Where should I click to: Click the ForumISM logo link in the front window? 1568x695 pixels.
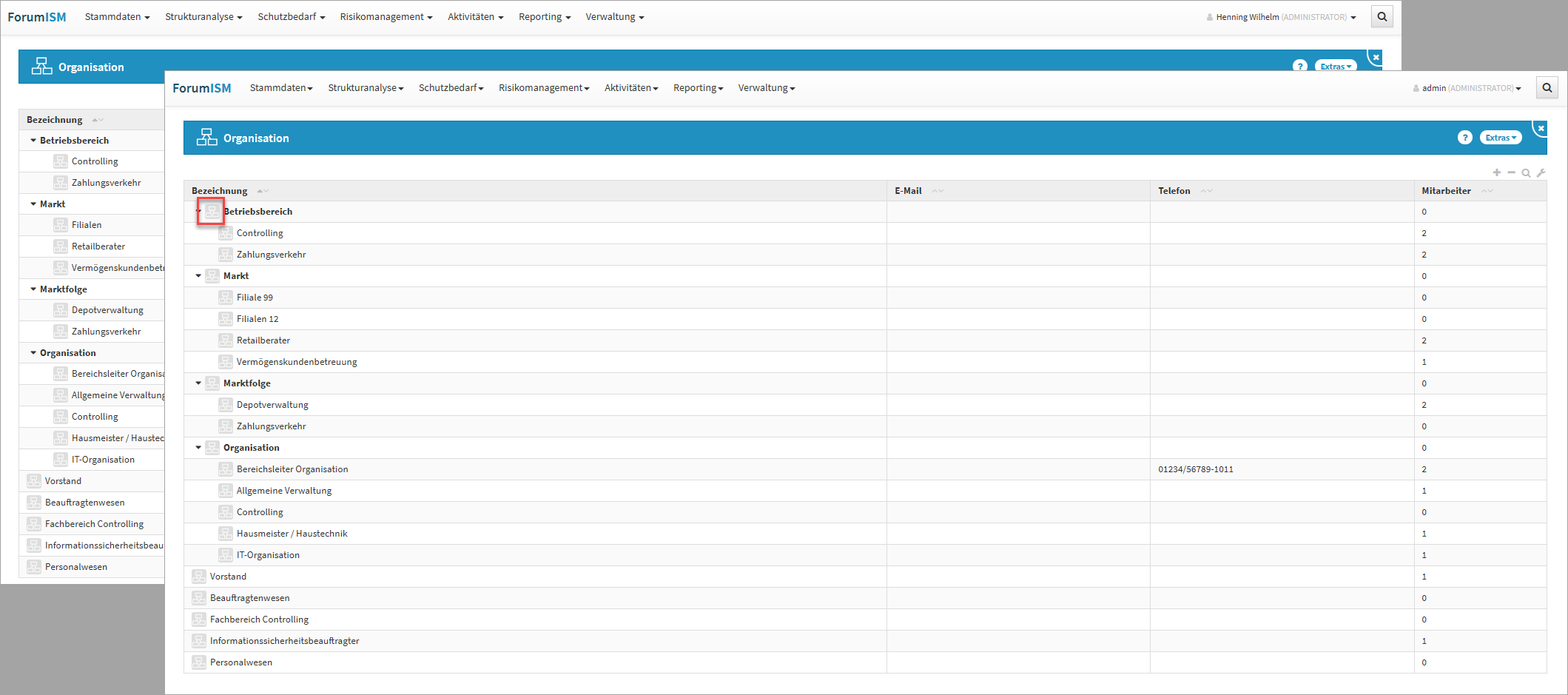tap(201, 88)
